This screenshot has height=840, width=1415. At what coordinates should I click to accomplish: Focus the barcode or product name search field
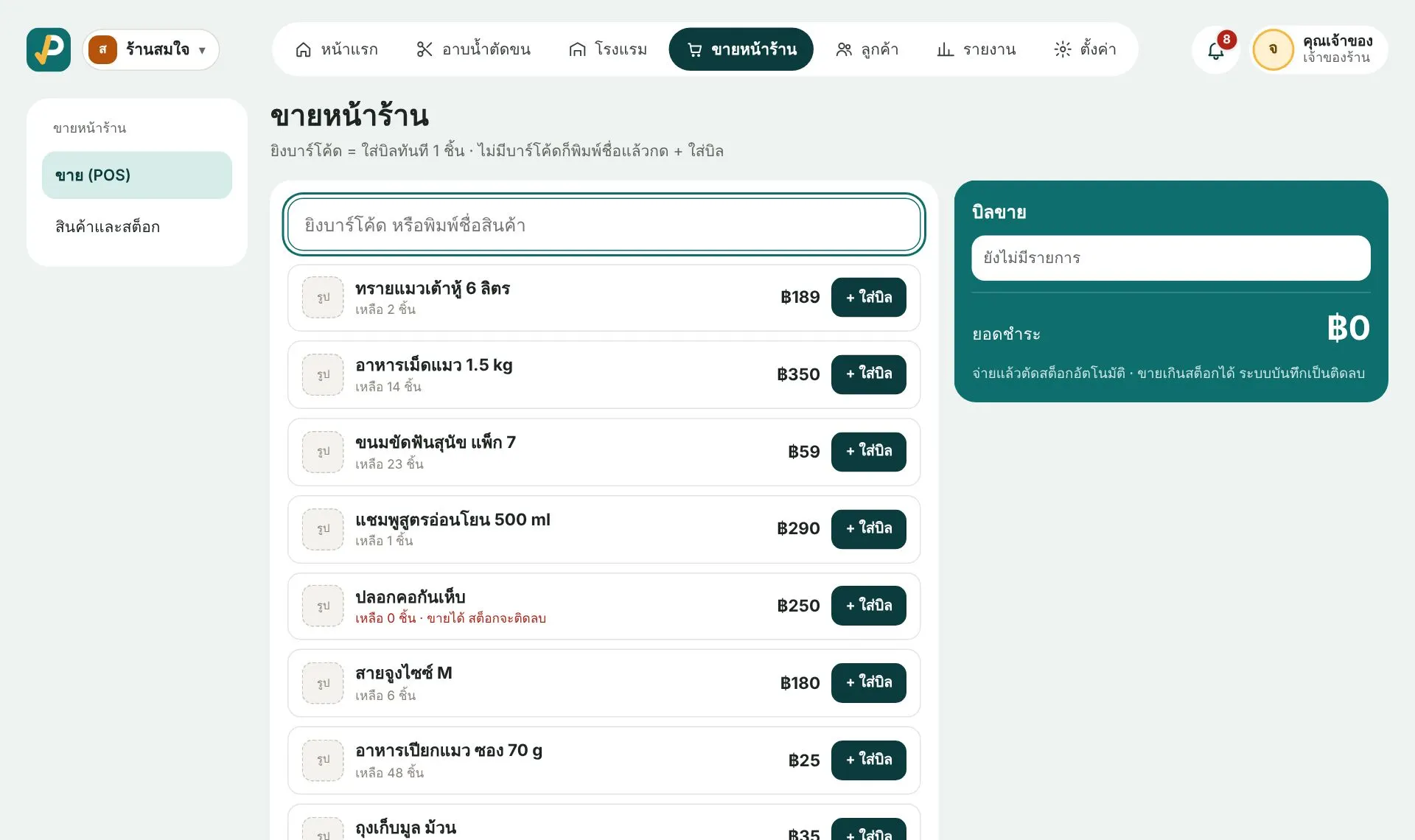[x=604, y=225]
